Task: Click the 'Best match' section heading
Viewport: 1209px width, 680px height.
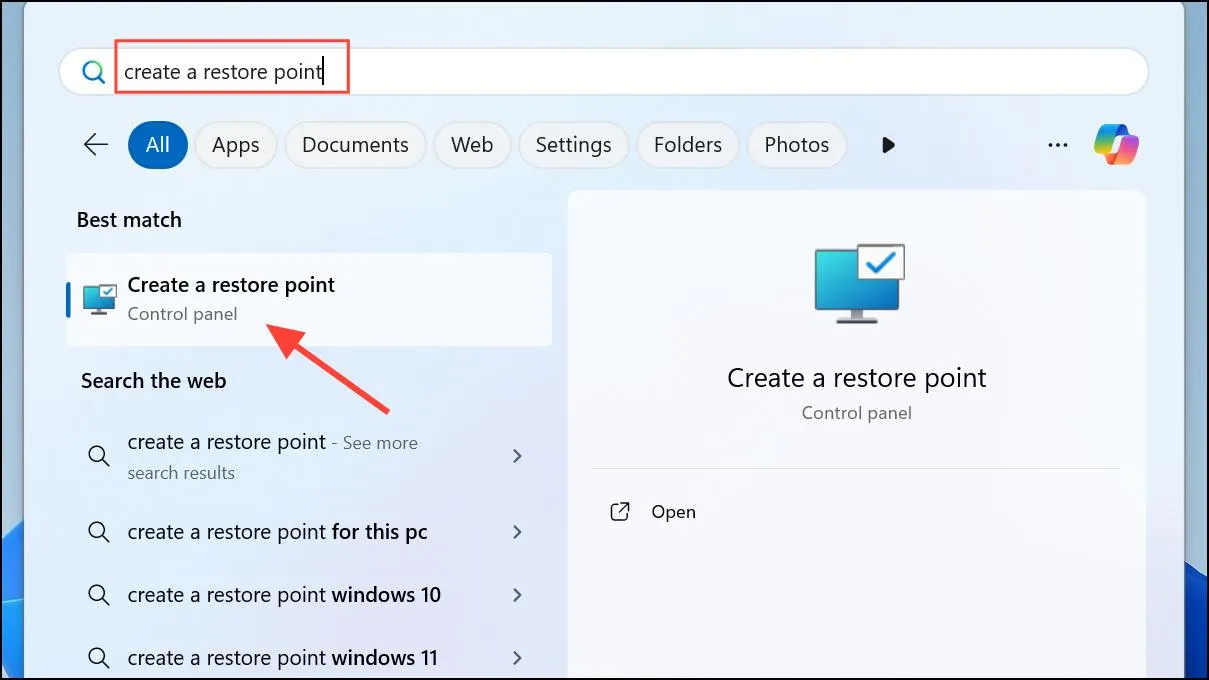Action: (129, 220)
